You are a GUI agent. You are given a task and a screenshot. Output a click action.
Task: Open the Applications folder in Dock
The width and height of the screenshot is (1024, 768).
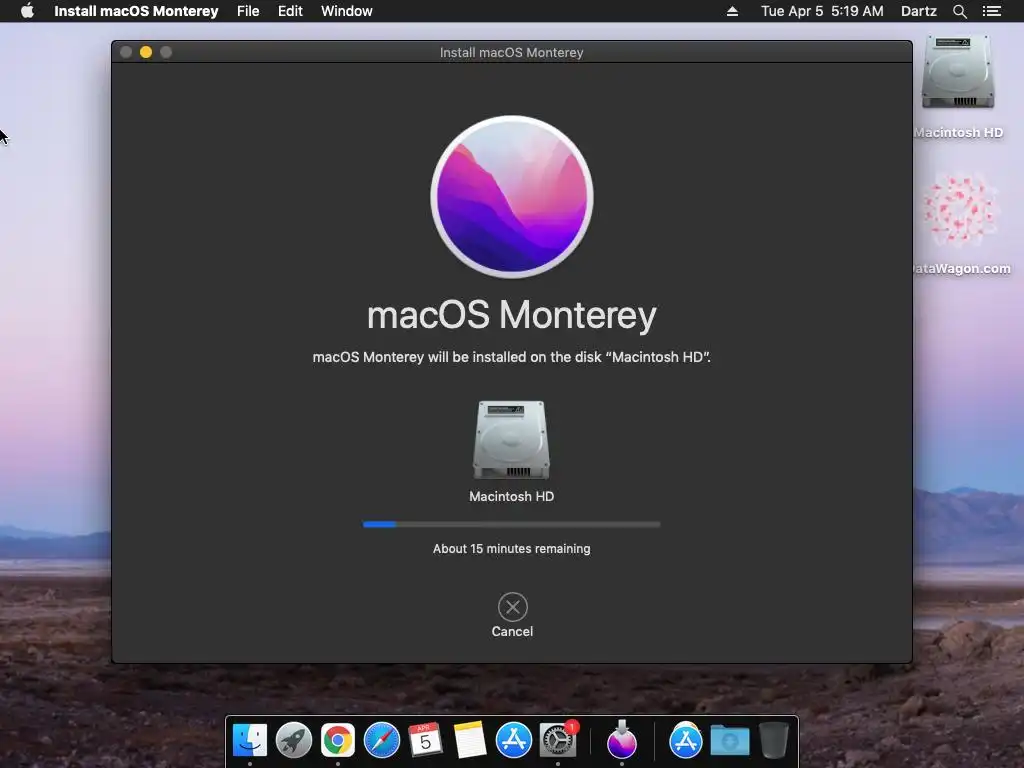(x=686, y=741)
